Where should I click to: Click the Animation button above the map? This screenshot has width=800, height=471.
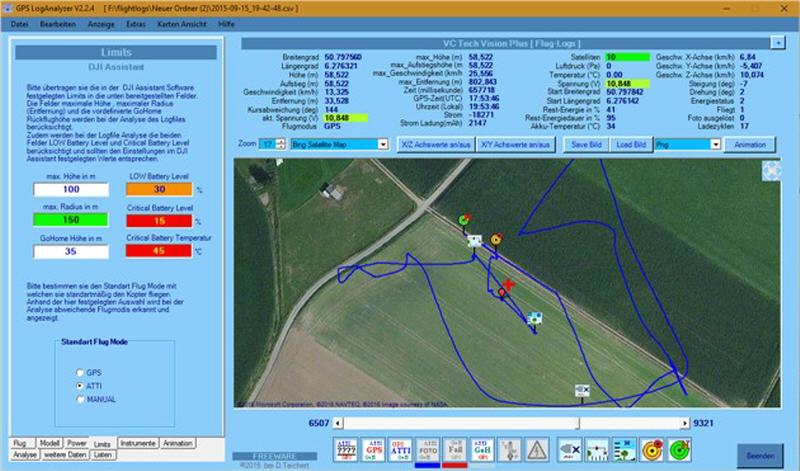(x=749, y=145)
